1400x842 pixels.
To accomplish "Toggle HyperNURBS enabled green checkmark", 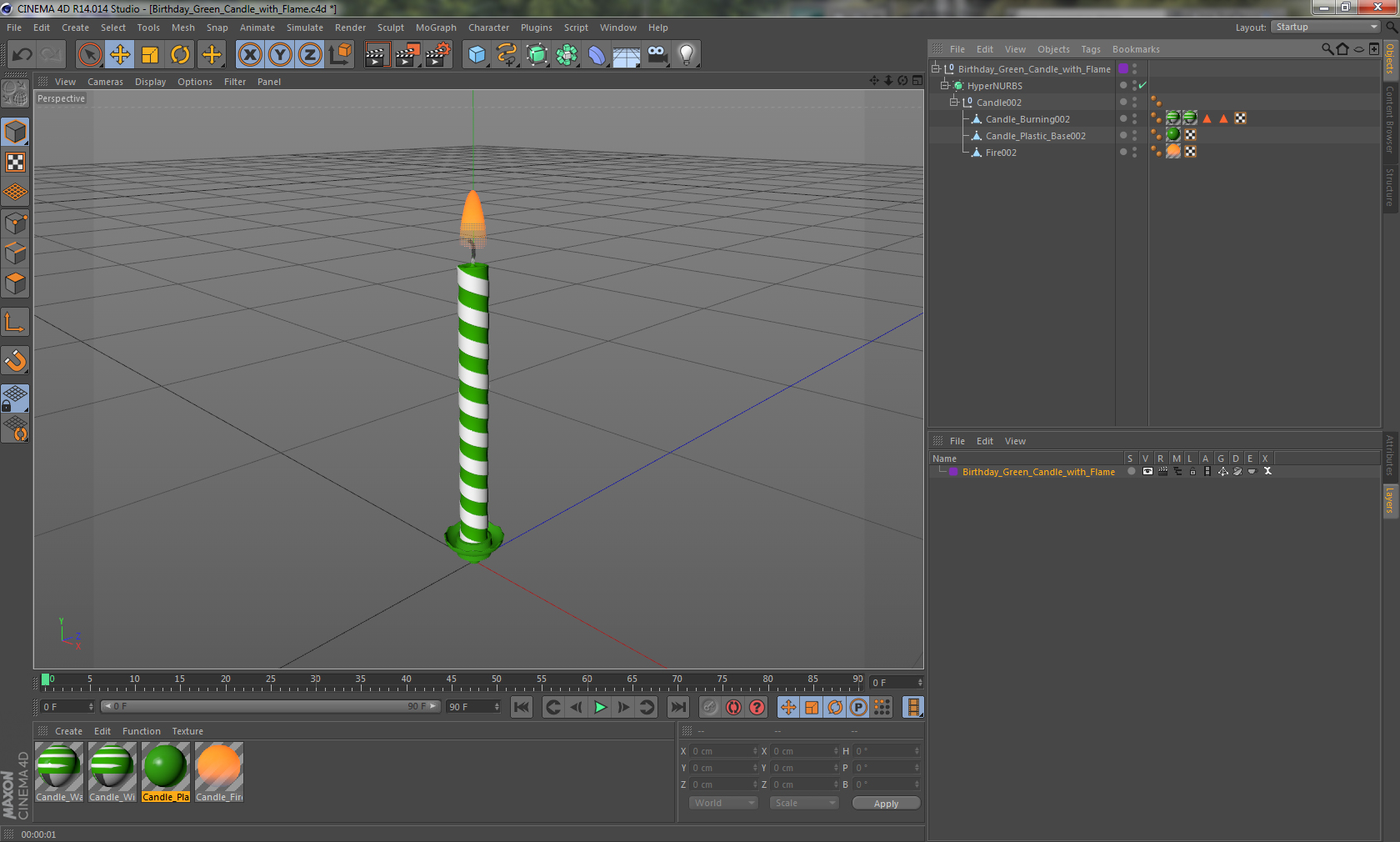I will (1143, 85).
